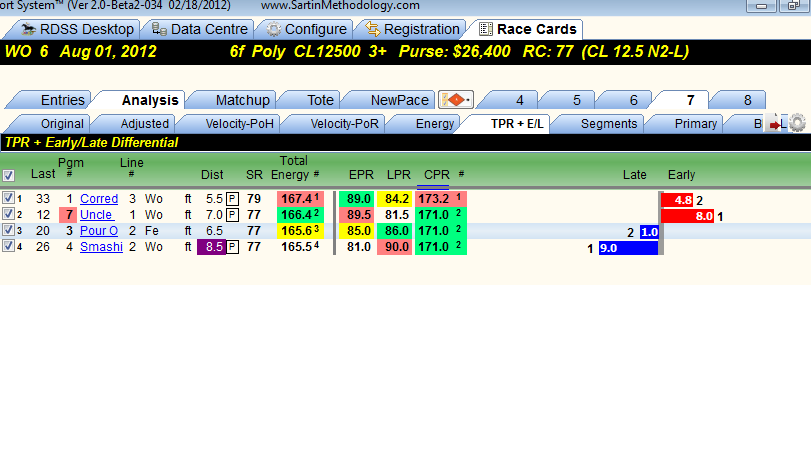Switch to race 8 tab
The width and height of the screenshot is (811, 460).
[x=740, y=100]
